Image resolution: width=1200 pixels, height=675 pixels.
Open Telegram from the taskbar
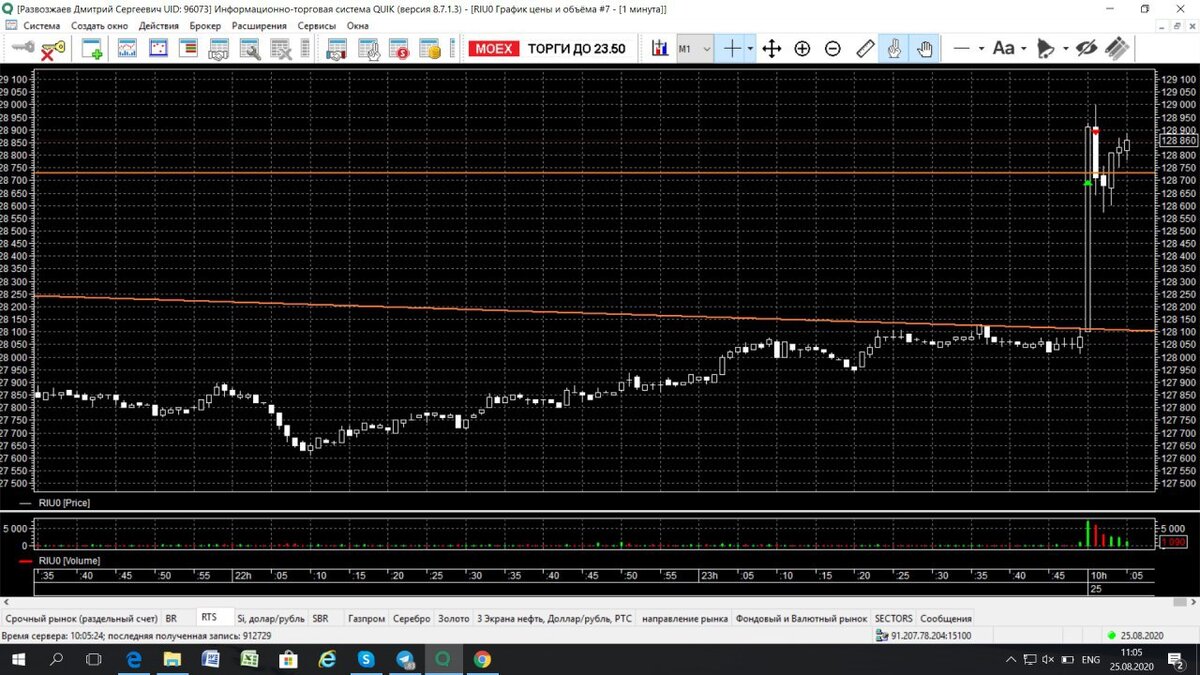click(405, 660)
